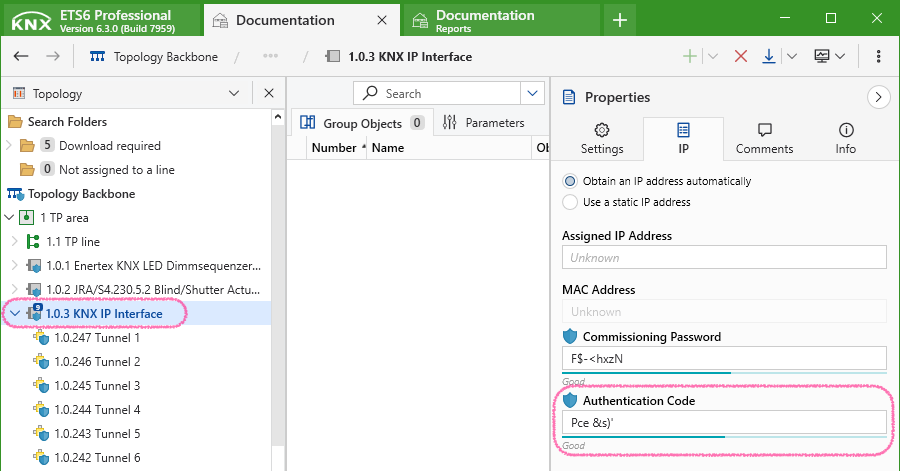Click the green add plus icon
This screenshot has width=900, height=471.
[690, 57]
